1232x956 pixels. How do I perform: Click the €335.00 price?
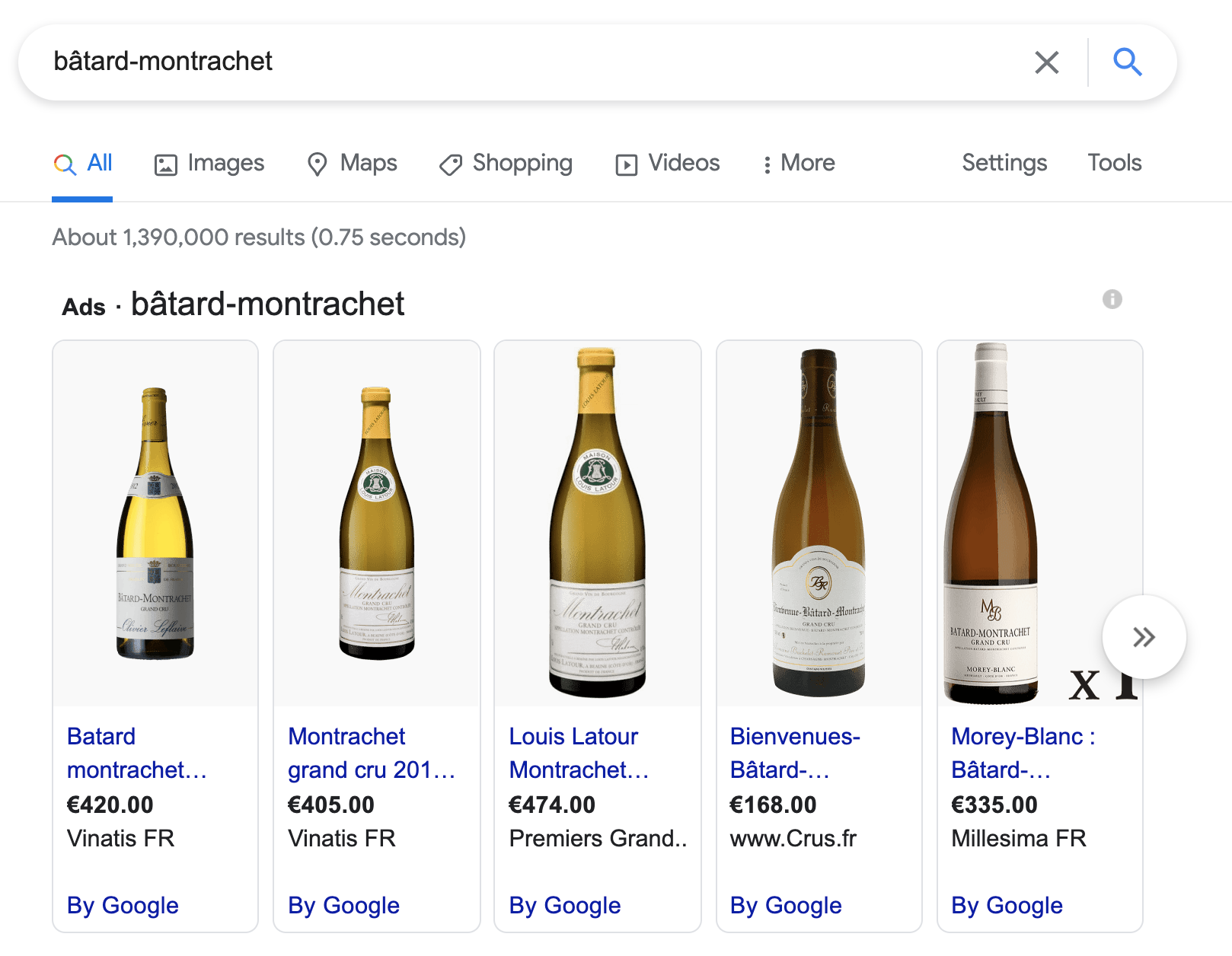click(x=994, y=805)
